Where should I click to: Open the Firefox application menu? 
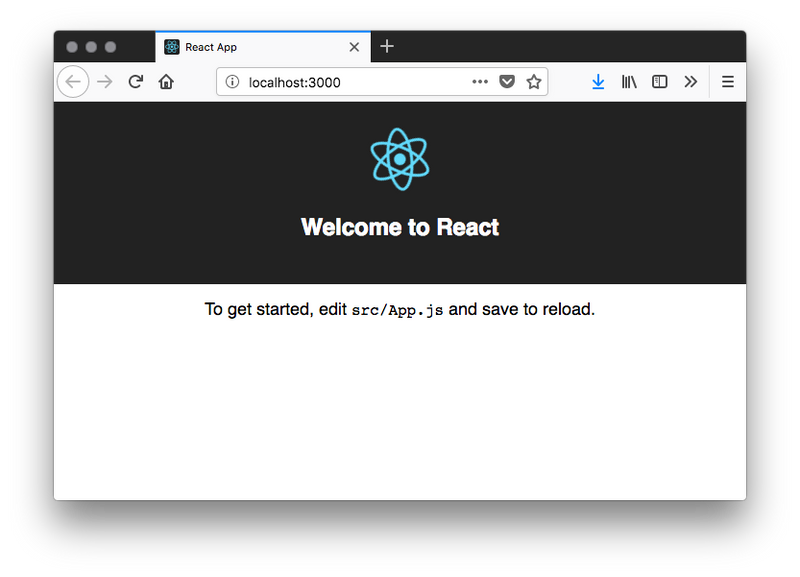727,81
